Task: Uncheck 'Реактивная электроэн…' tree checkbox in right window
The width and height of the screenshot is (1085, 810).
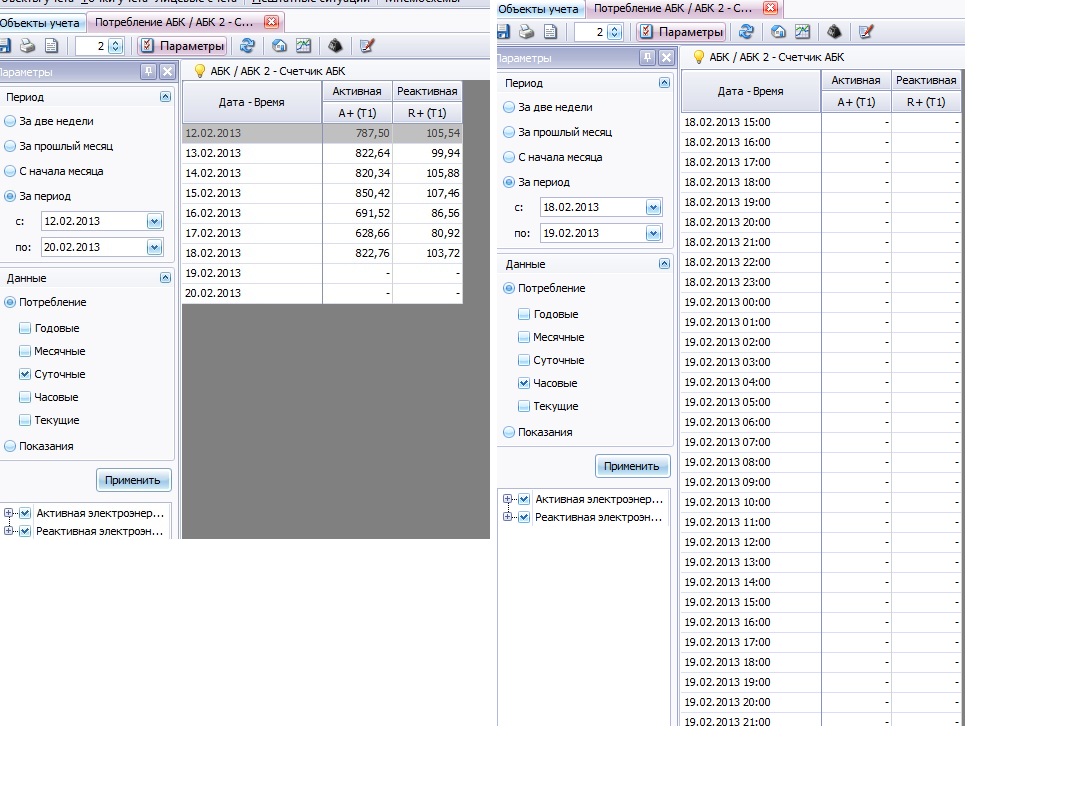Action: [525, 517]
